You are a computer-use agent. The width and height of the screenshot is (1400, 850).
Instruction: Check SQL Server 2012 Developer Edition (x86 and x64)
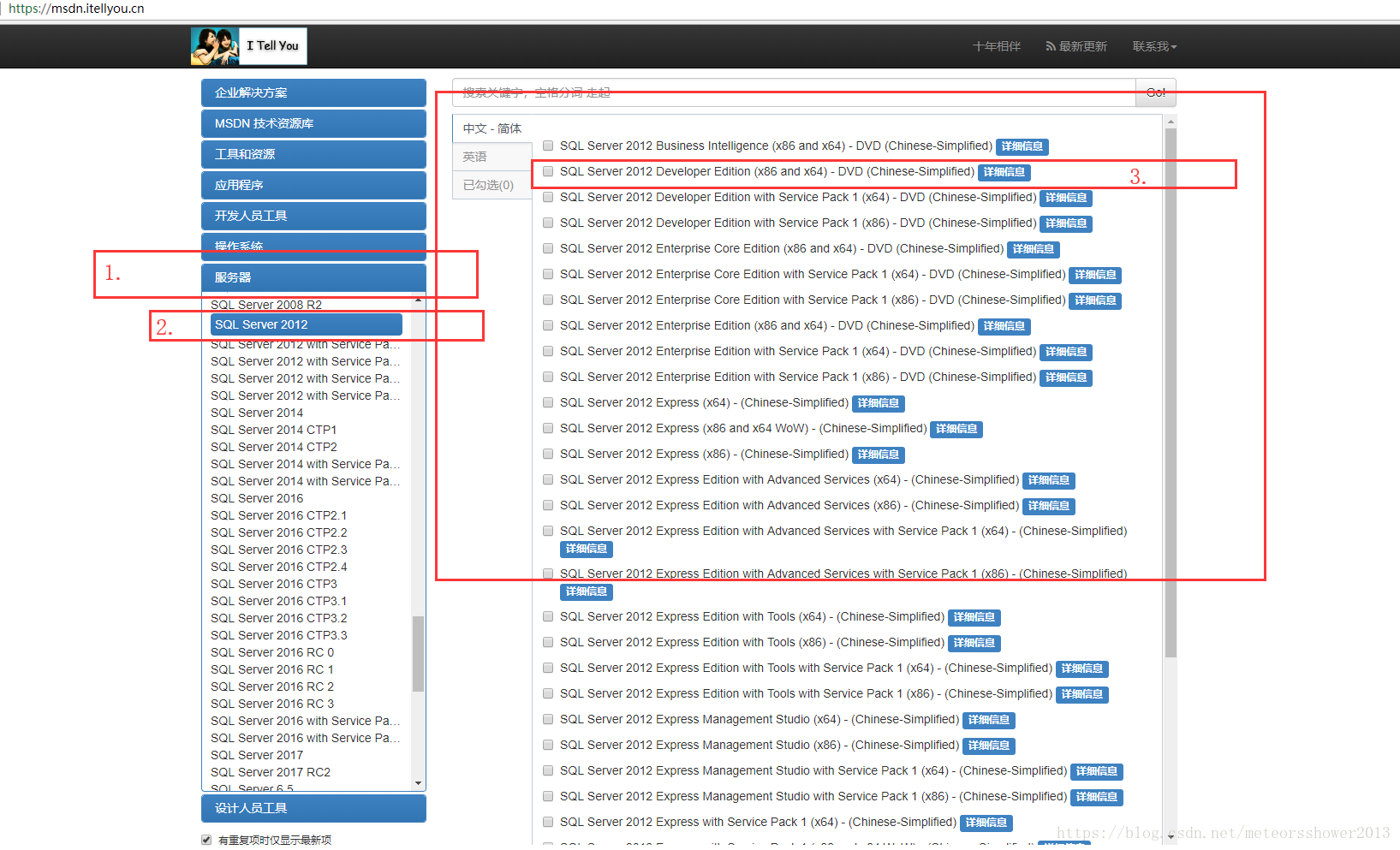click(548, 172)
